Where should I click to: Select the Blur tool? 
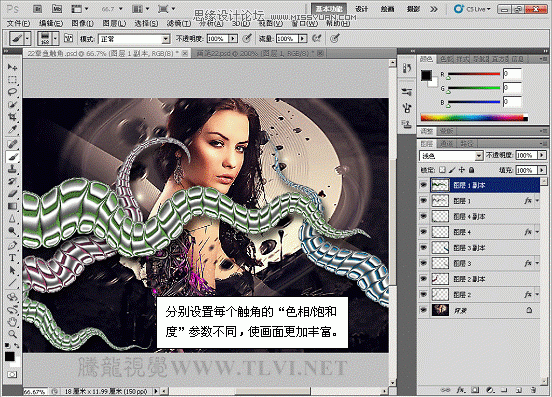12,219
